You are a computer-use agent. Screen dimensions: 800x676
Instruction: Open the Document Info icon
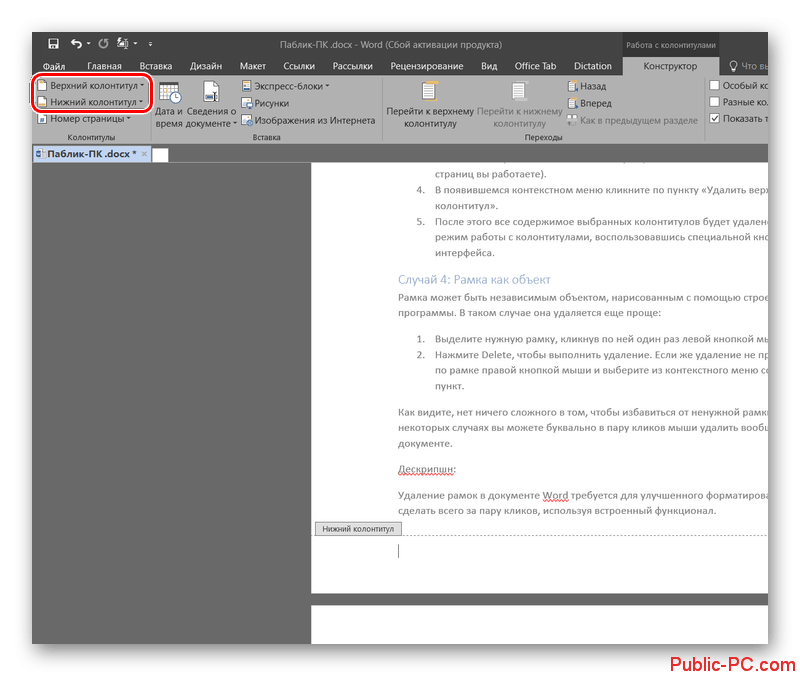[x=211, y=92]
